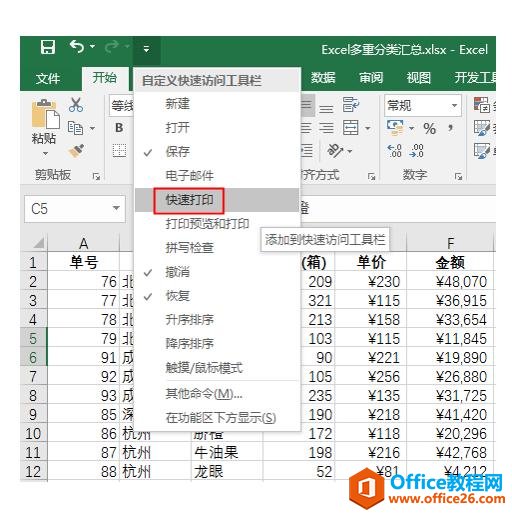Uncheck 恢复 in the customize menu

pos(217,296)
